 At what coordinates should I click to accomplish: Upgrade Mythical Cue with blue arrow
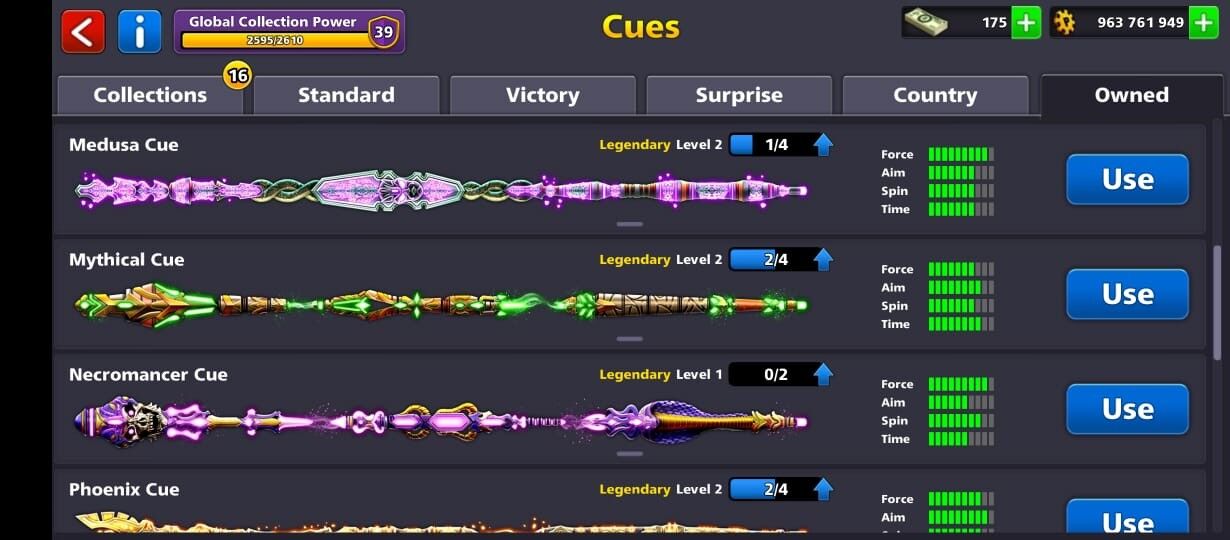coord(823,260)
